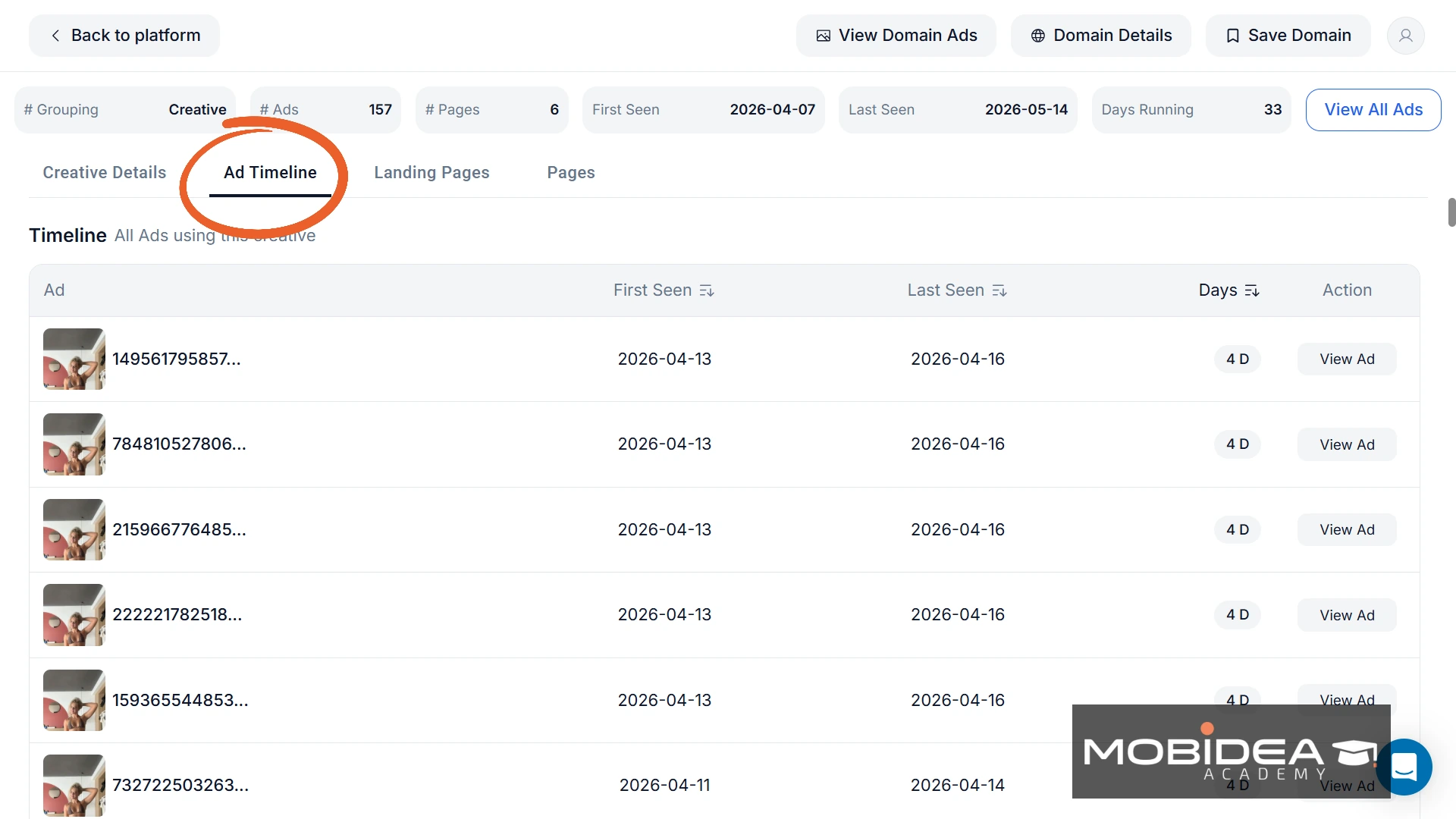View Ad for 784810527806...

click(x=1347, y=444)
